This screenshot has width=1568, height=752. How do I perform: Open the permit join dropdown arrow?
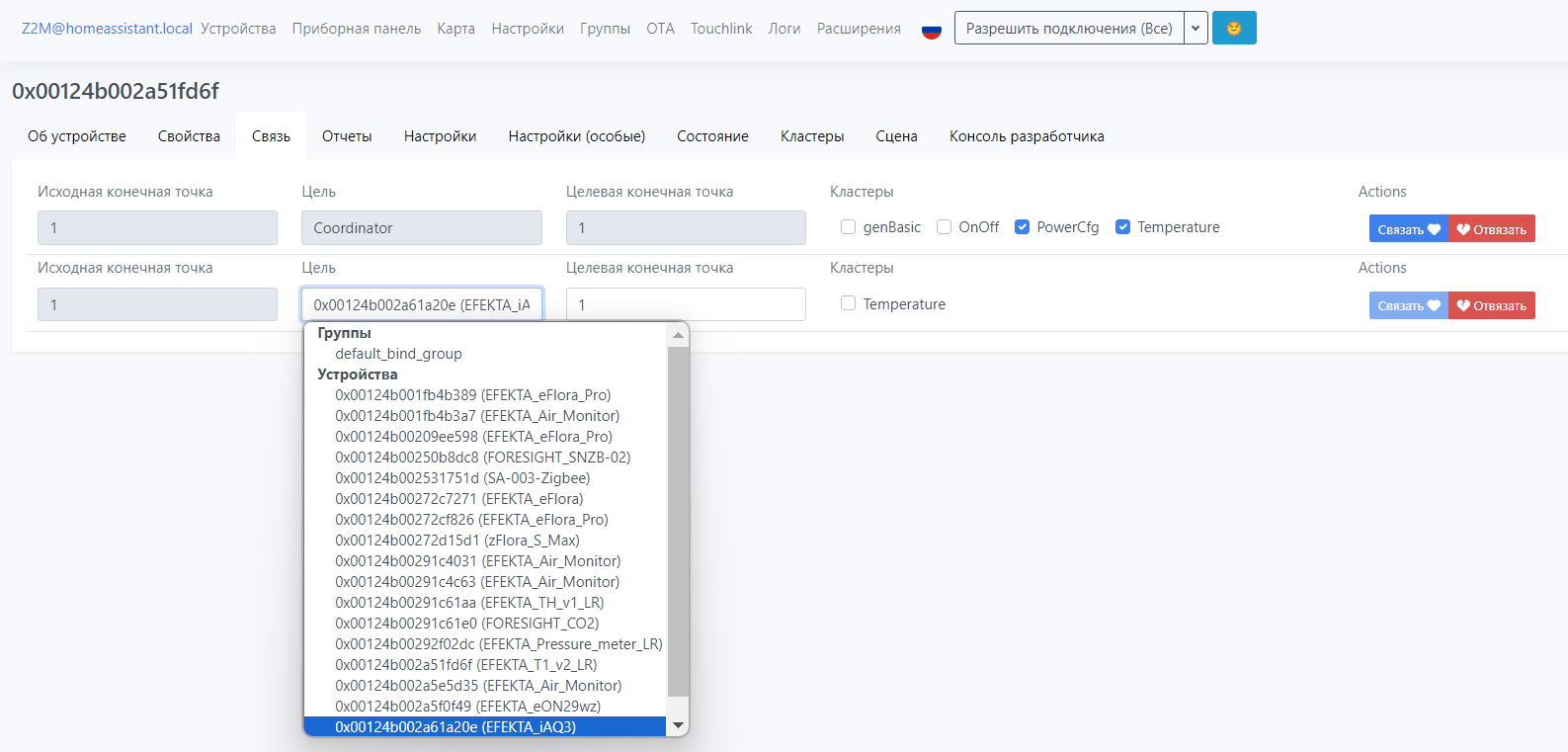tap(1196, 29)
